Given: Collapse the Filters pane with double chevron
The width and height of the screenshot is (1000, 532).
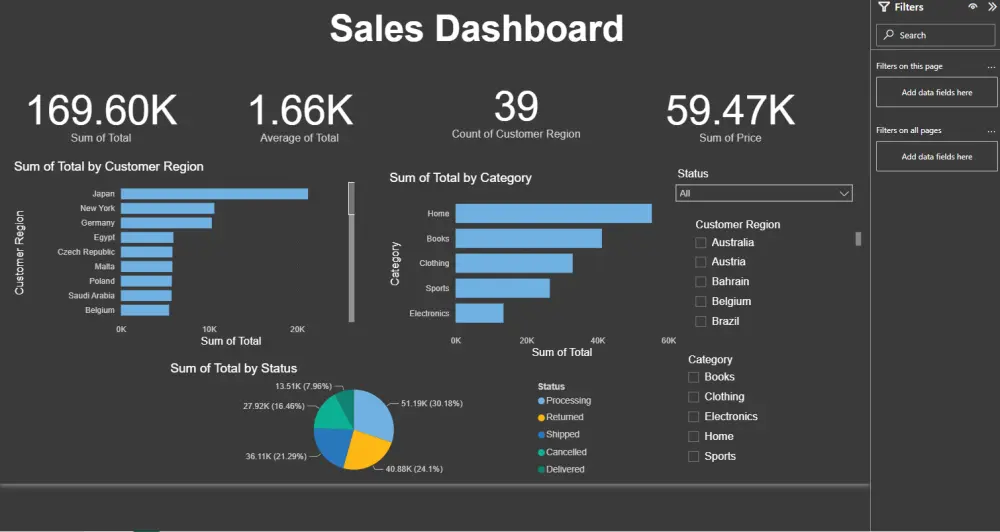Looking at the screenshot, I should [x=992, y=6].
